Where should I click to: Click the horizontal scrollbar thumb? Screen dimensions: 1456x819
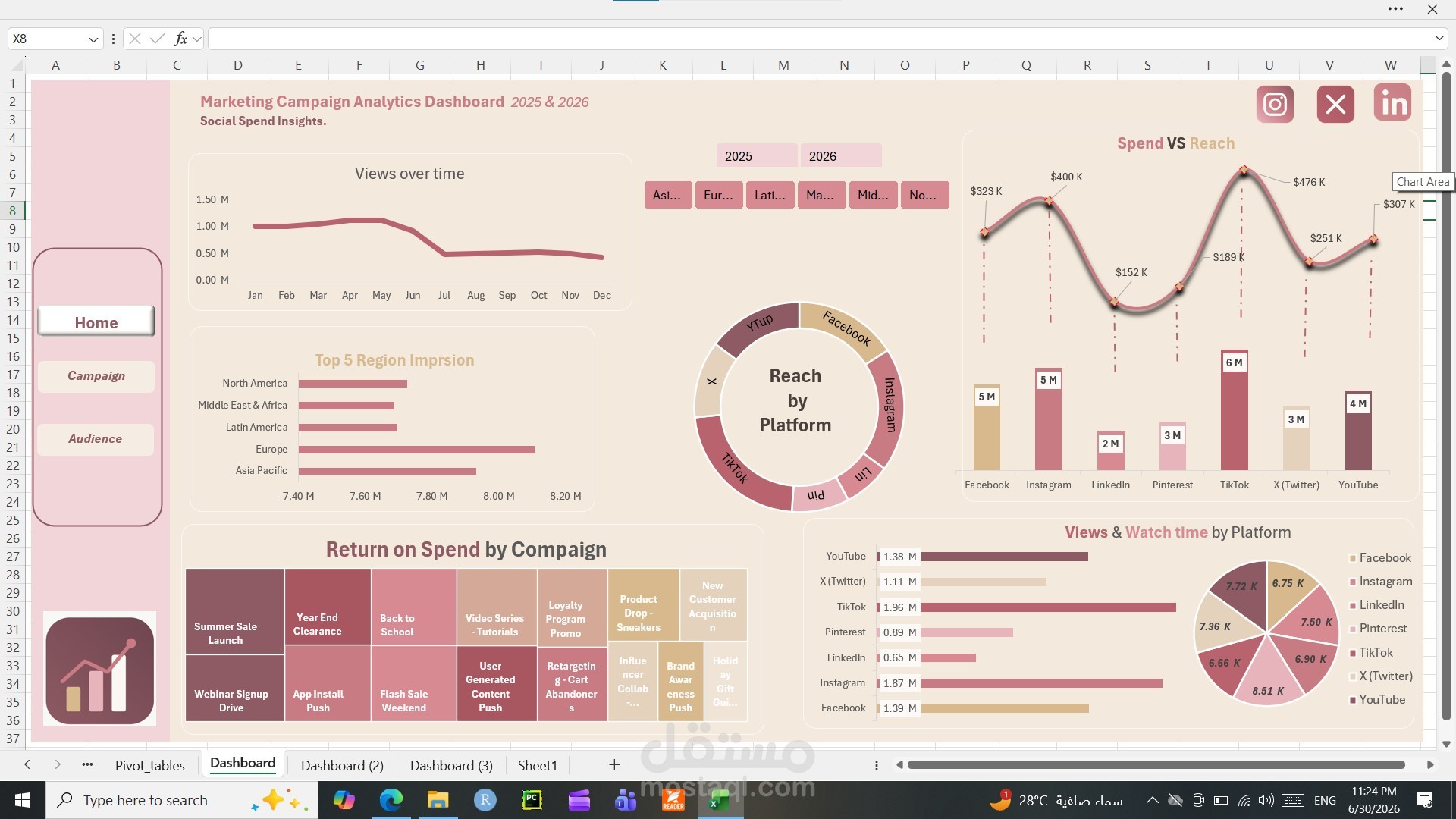(1156, 765)
